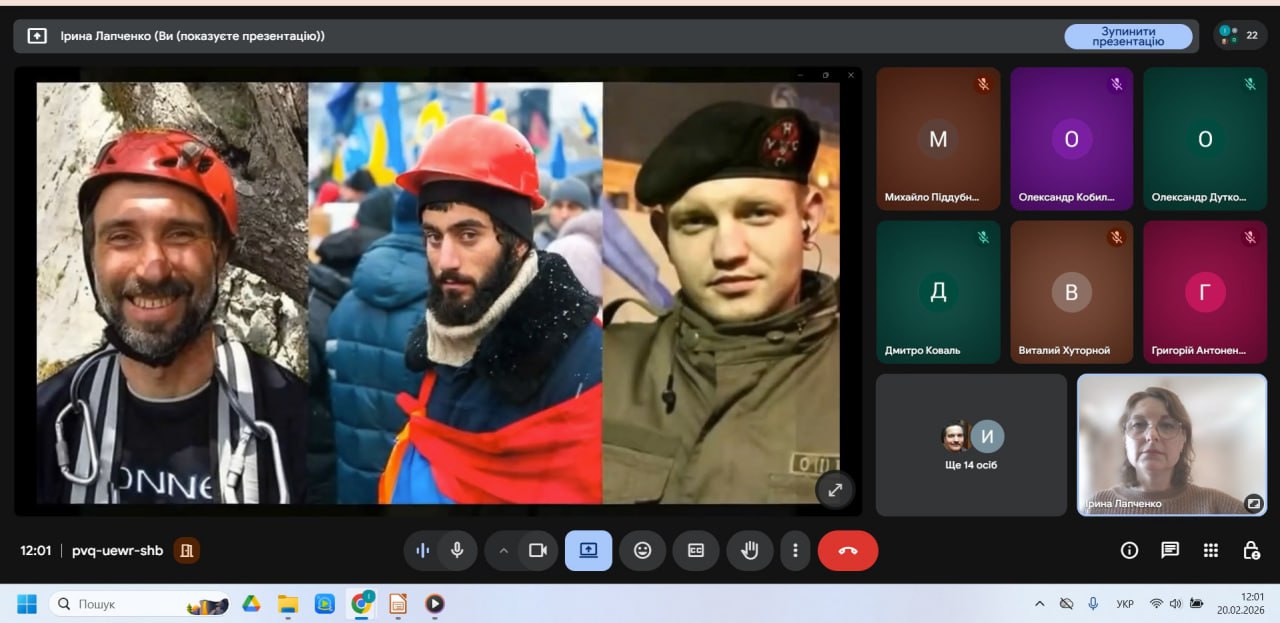Hang up with the red leave call button
Image resolution: width=1280 pixels, height=623 pixels.
point(848,550)
